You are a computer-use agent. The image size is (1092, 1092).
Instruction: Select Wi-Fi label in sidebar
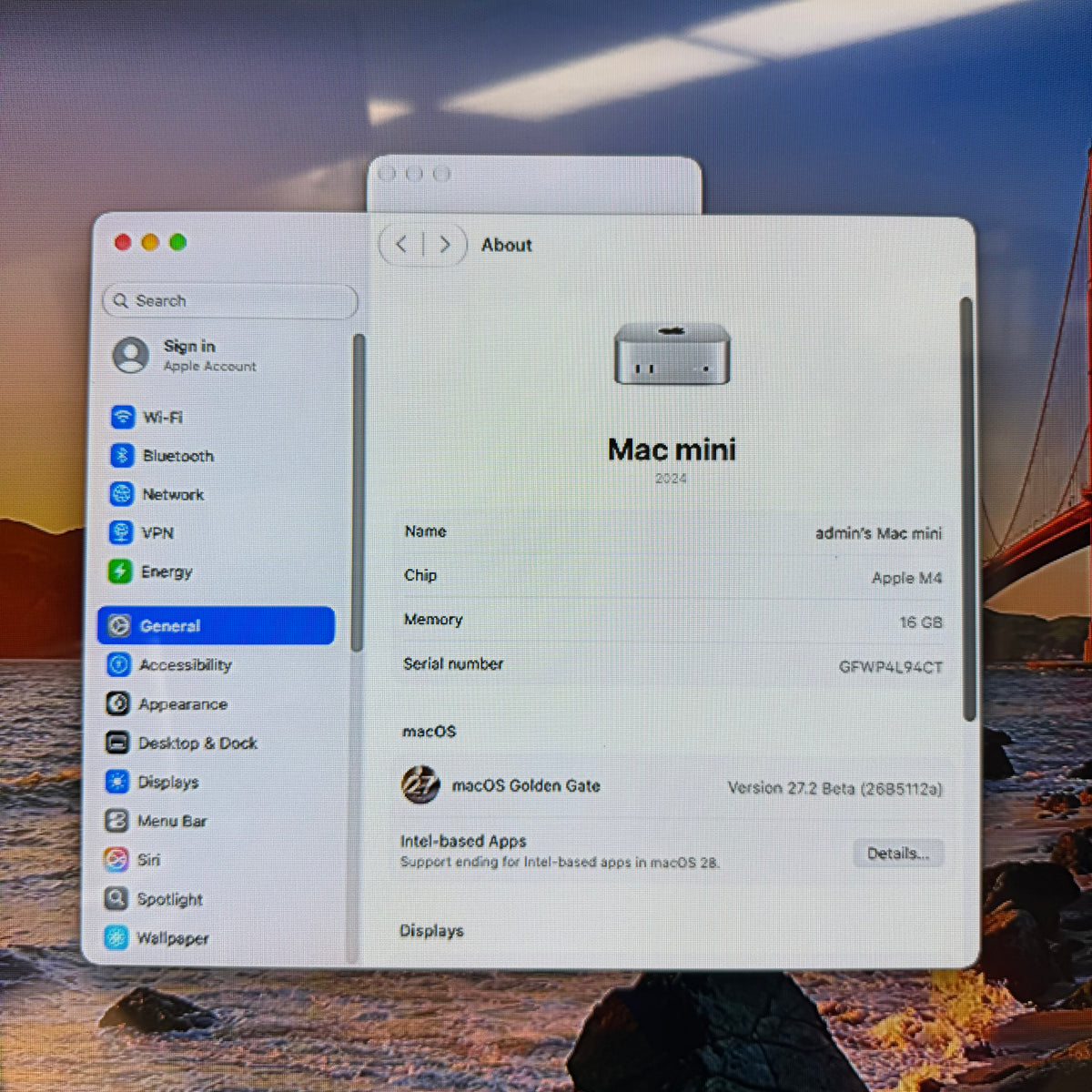pos(163,417)
